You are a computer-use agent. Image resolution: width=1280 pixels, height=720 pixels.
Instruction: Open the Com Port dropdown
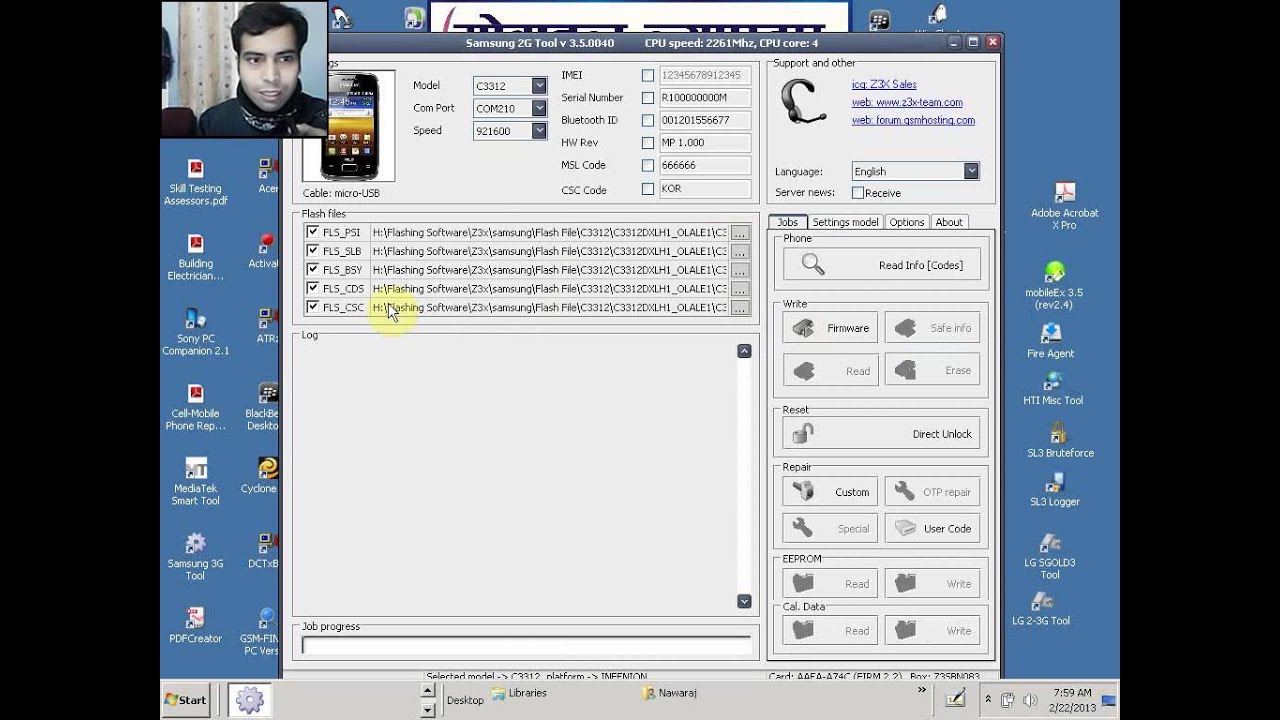[539, 108]
